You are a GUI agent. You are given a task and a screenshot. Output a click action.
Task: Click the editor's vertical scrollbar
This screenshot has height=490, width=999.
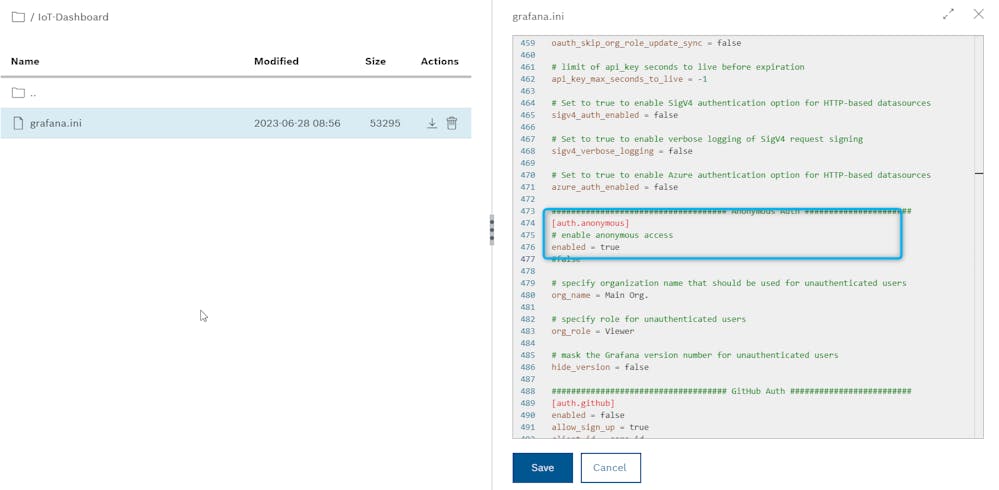[x=979, y=236]
